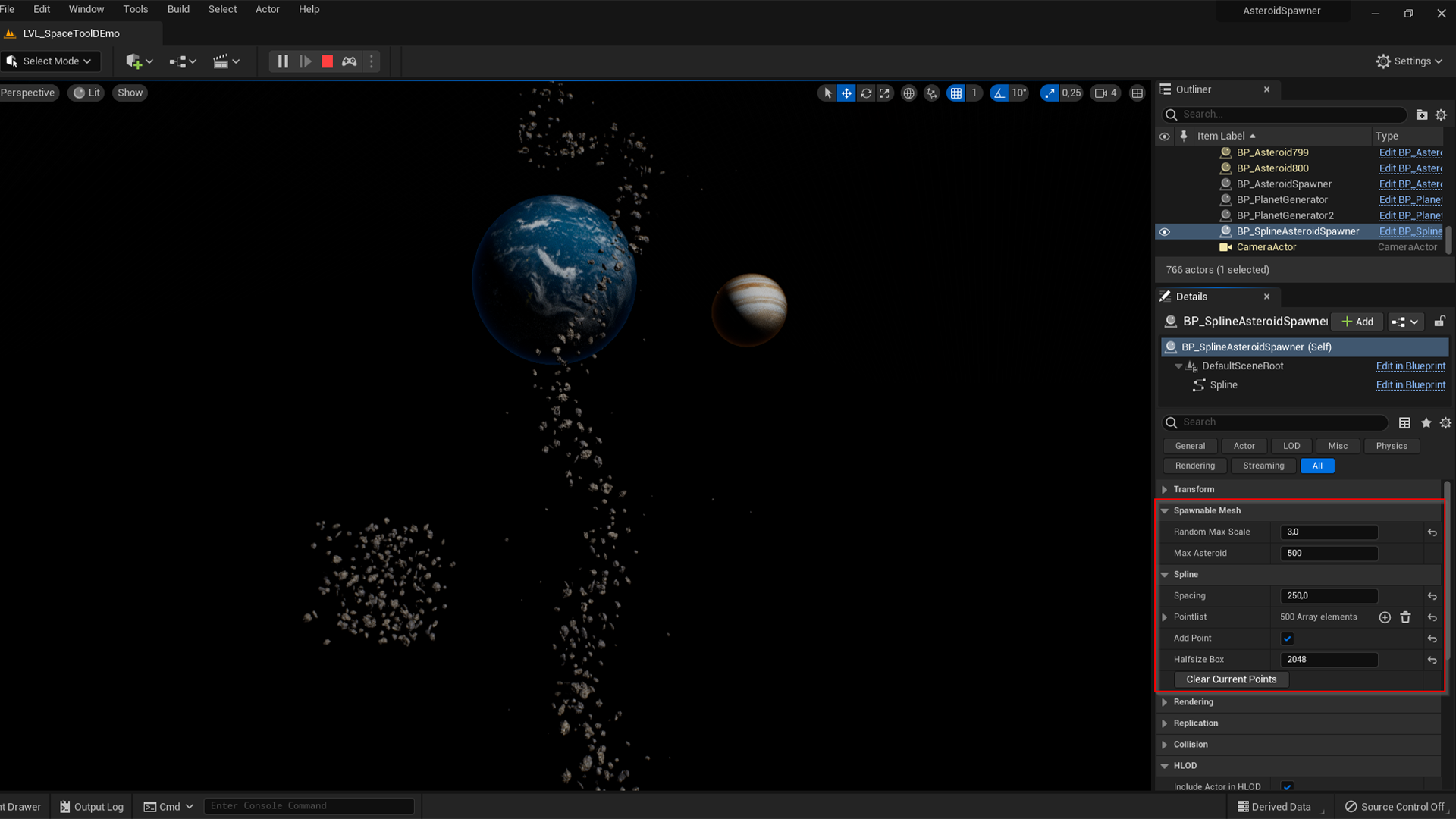Open the File menu

(8, 9)
